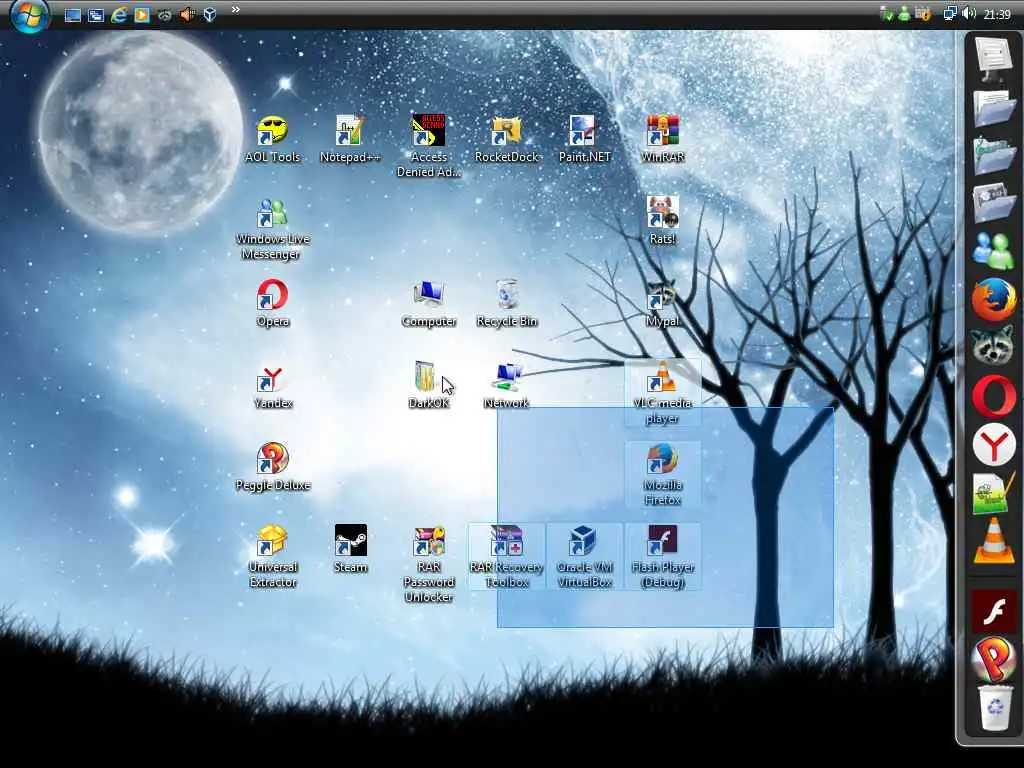
Task: Click the green checkmark tray icon
Action: point(887,14)
